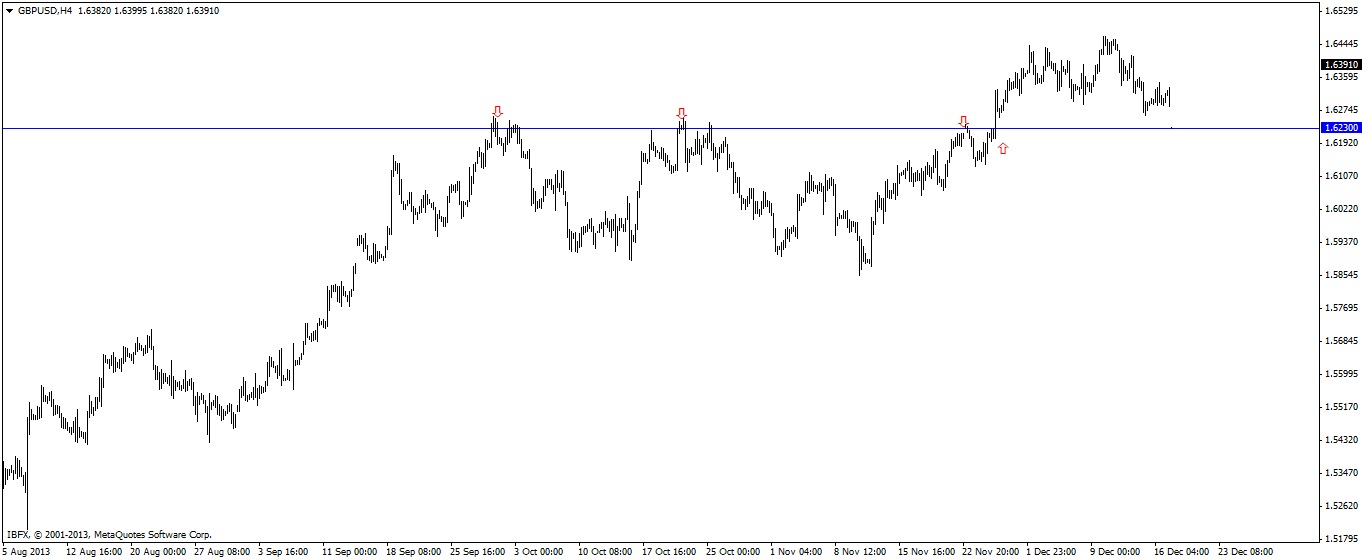Click price scale value 1.57695
Viewport: 1362px width, 560px height.
(x=1341, y=308)
